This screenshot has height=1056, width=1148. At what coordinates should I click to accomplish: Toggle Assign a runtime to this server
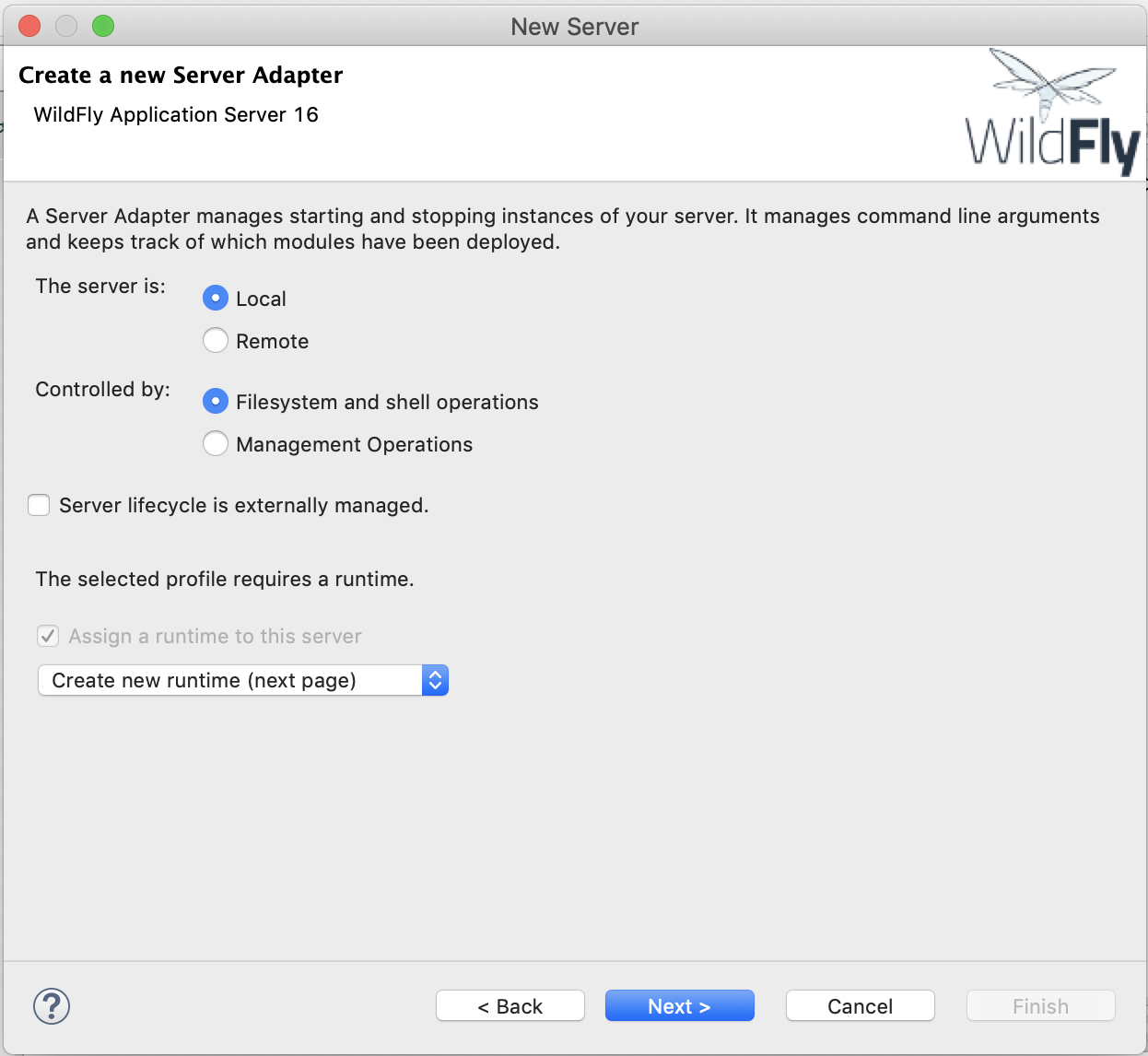(48, 636)
